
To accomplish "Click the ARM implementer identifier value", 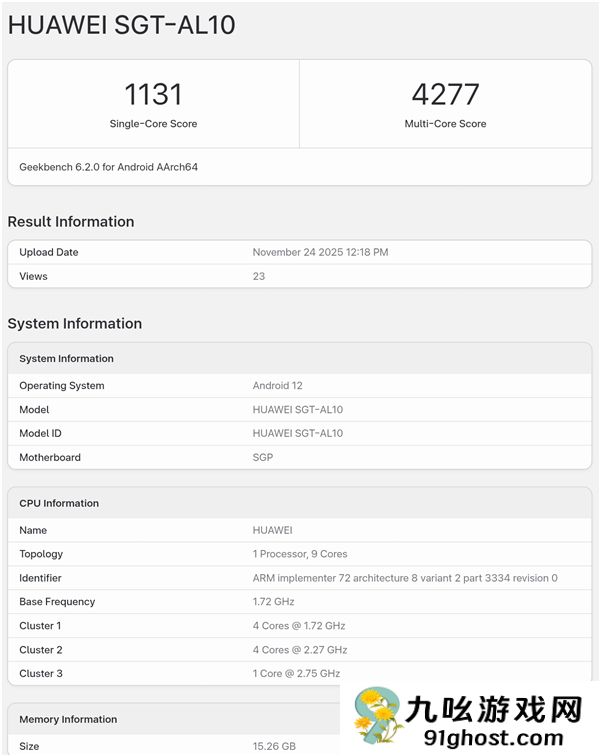I will click(x=405, y=578).
